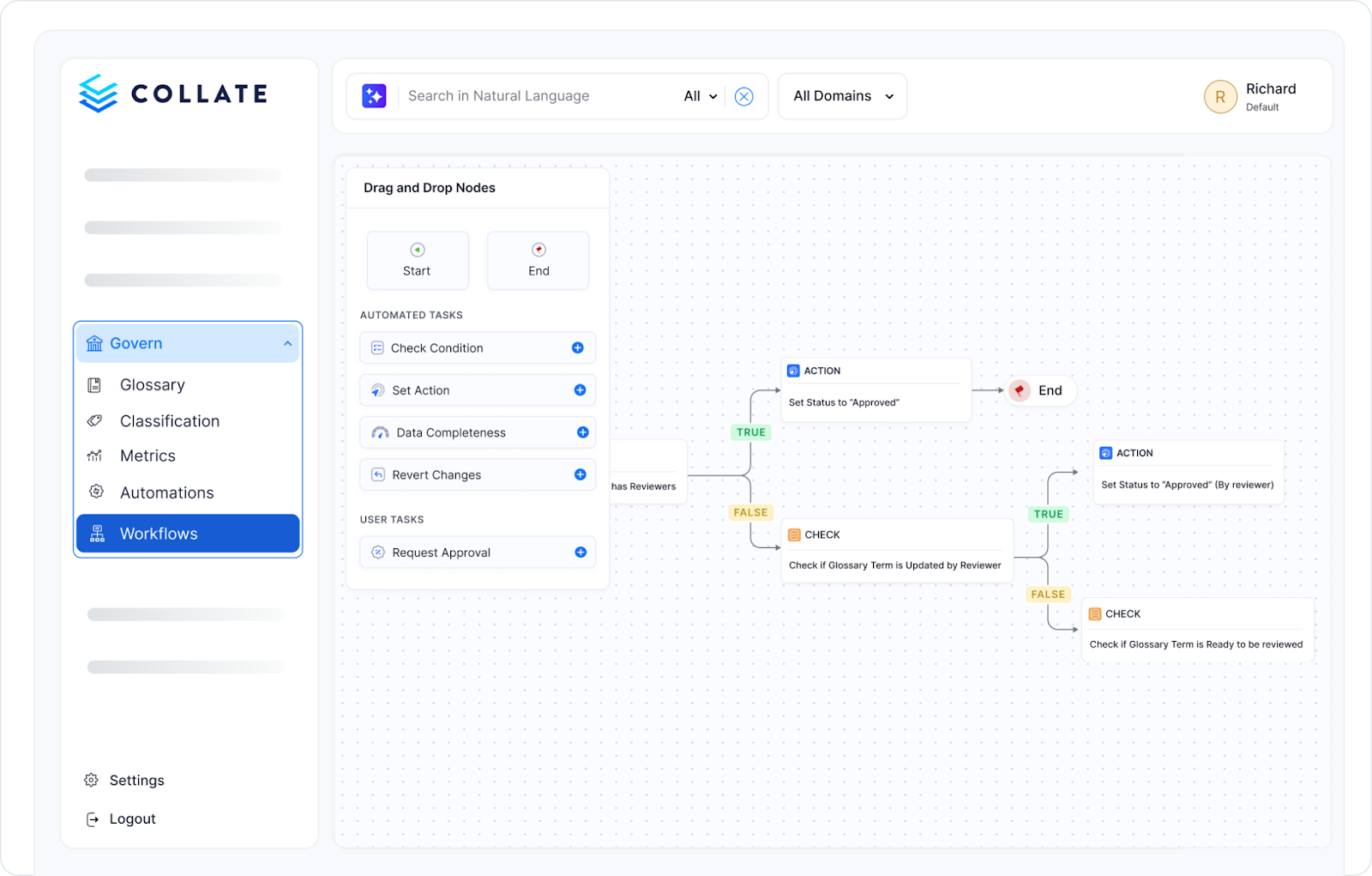Click the Check Condition task row

point(478,347)
